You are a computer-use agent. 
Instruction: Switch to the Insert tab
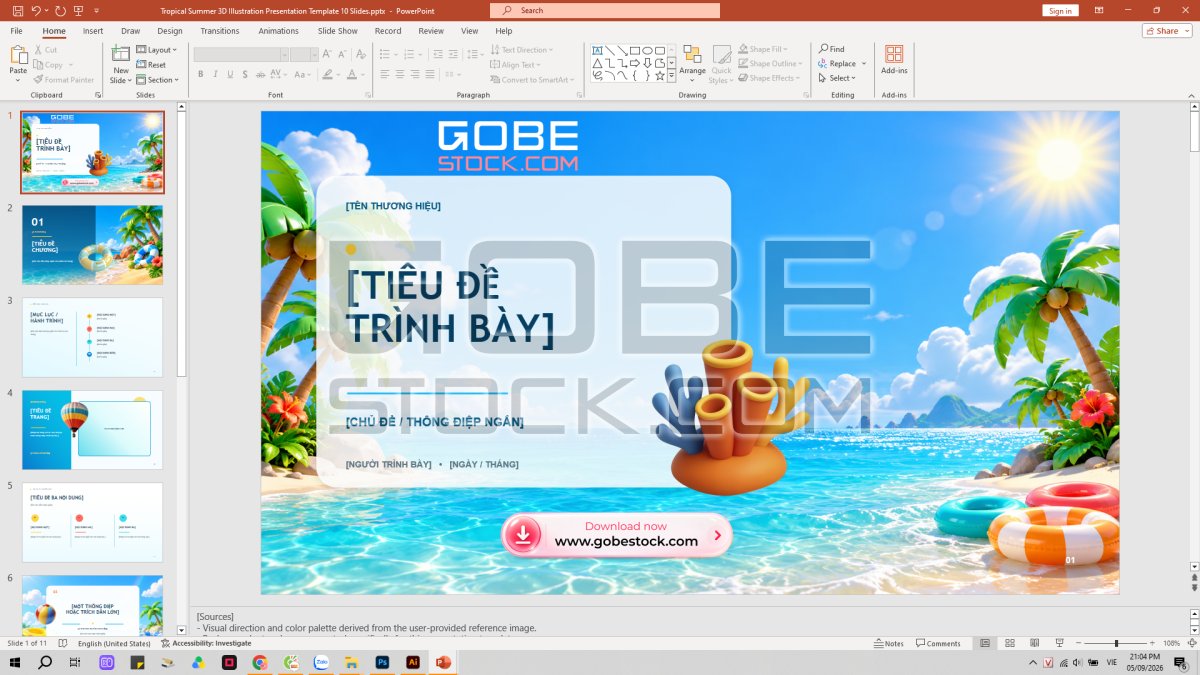(93, 31)
